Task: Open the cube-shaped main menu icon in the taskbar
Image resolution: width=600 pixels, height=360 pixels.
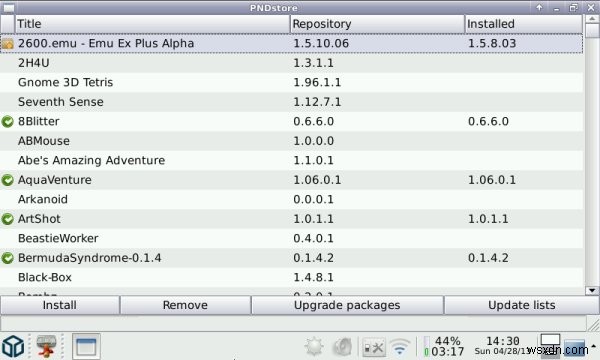Action: (x=13, y=346)
